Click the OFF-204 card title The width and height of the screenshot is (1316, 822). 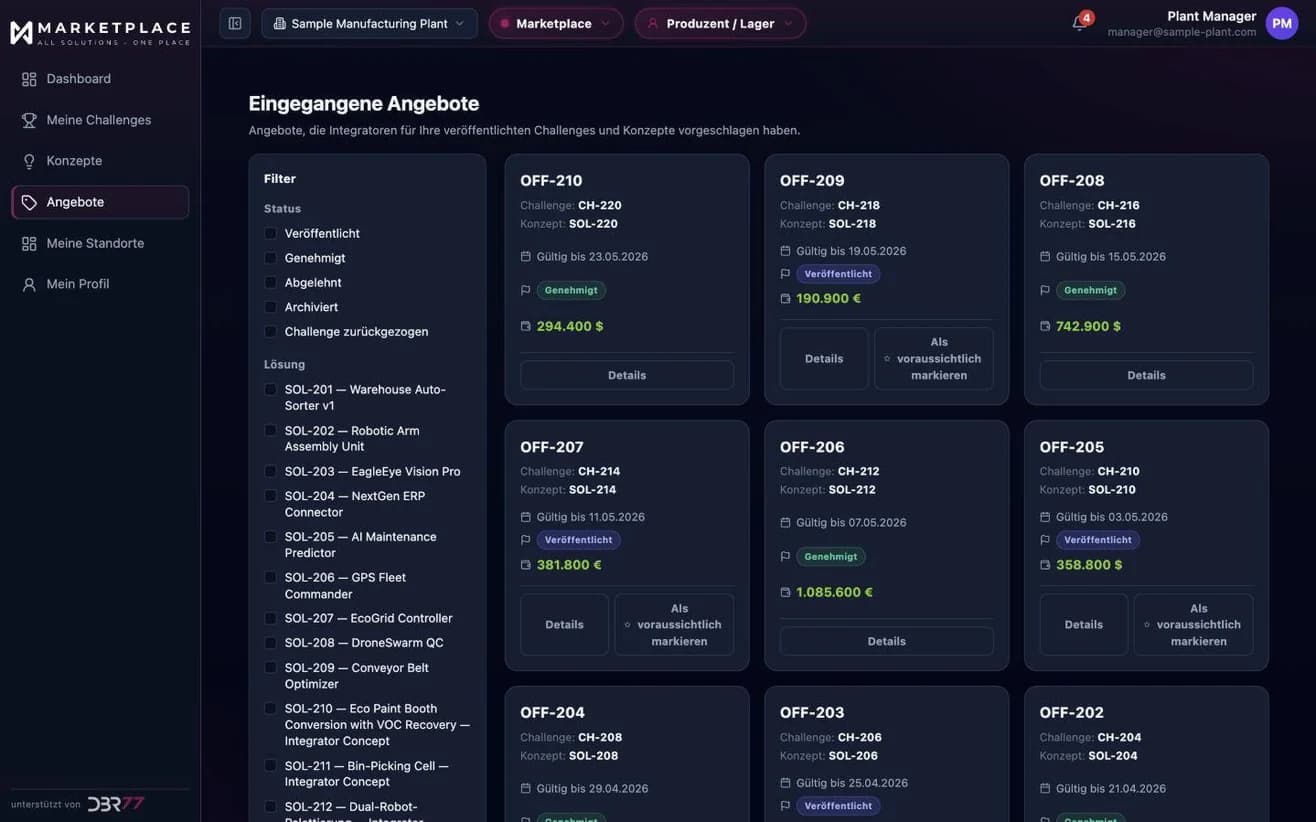pyautogui.click(x=552, y=713)
